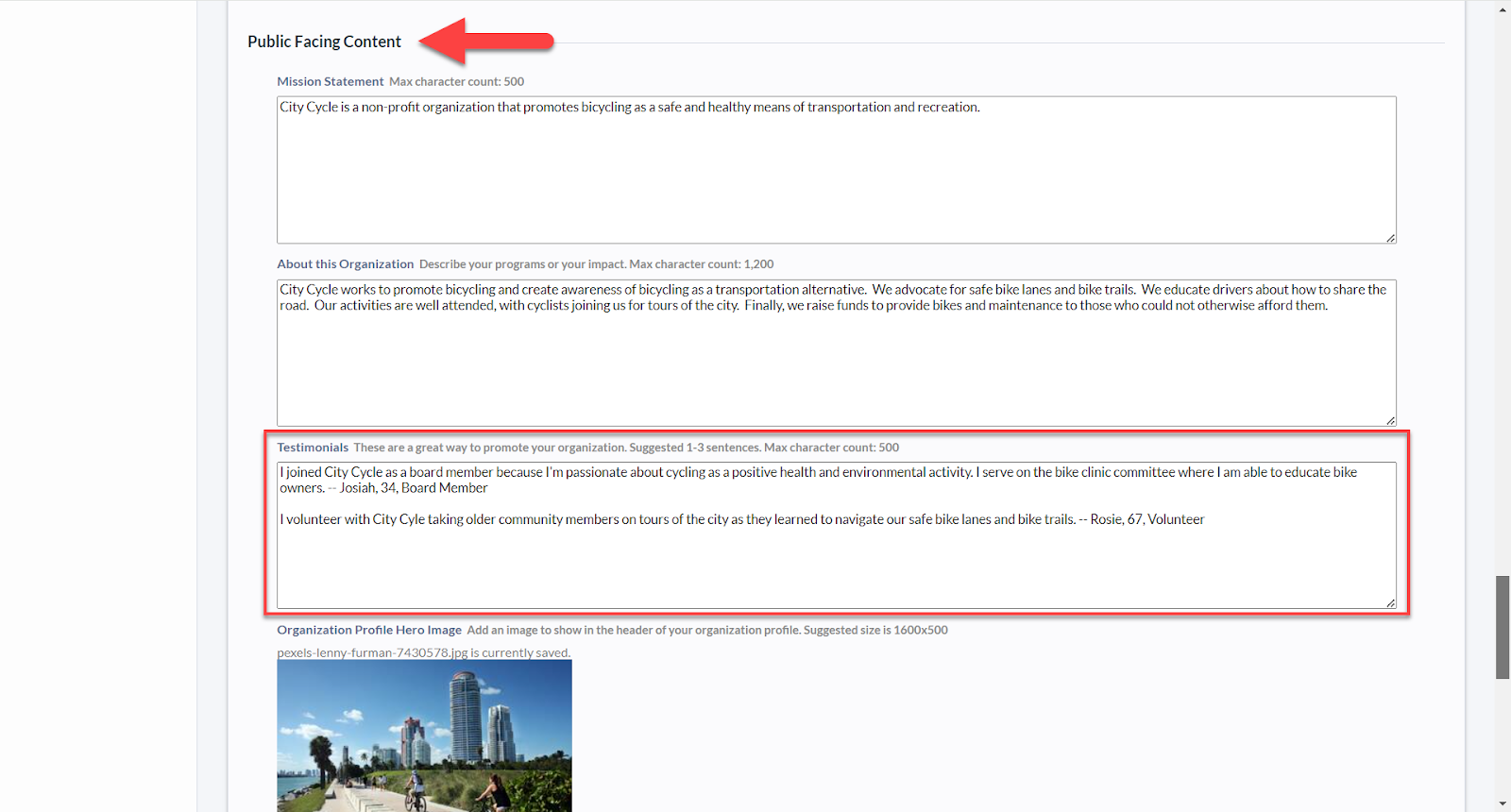Click the page scrollbar thumb
The height and width of the screenshot is (812, 1511).
click(1503, 627)
